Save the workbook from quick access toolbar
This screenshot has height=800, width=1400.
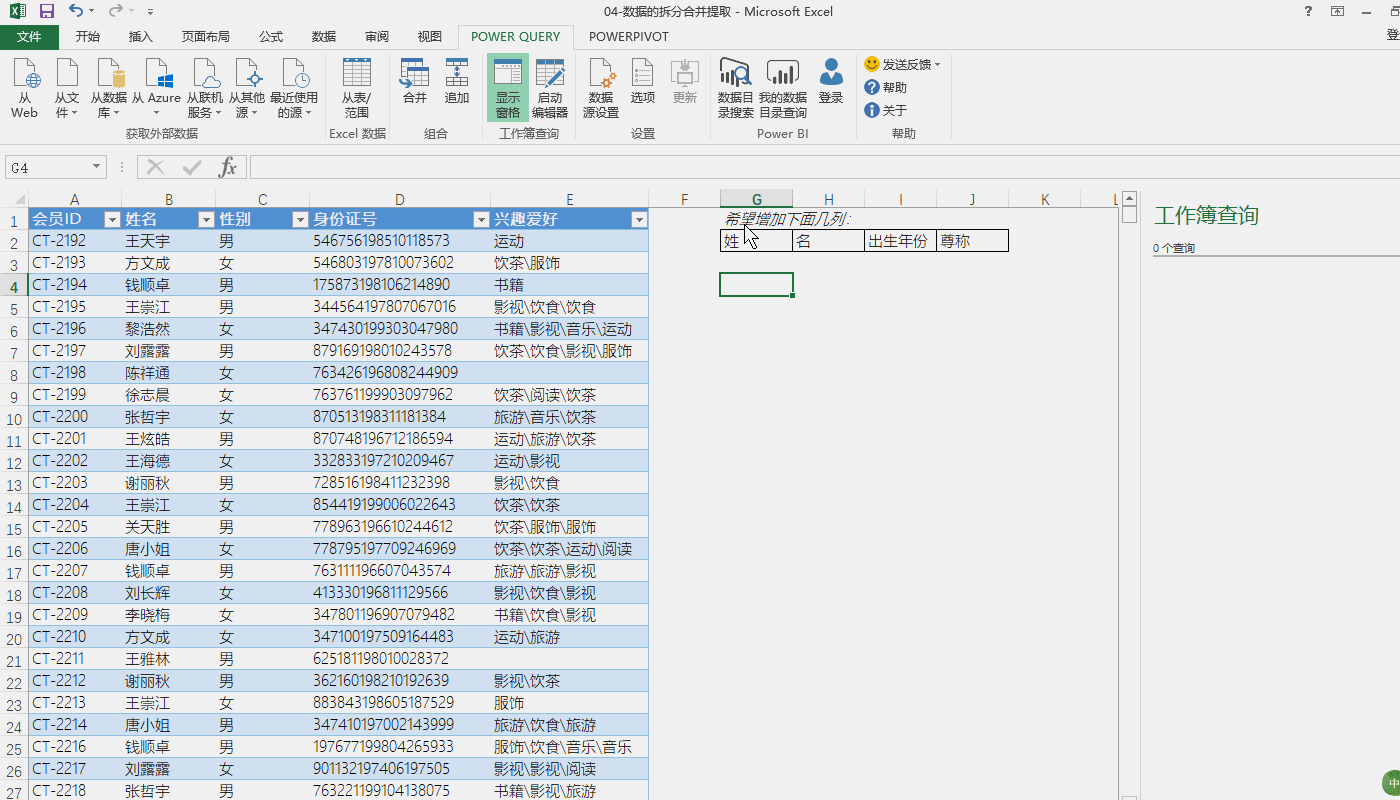46,11
